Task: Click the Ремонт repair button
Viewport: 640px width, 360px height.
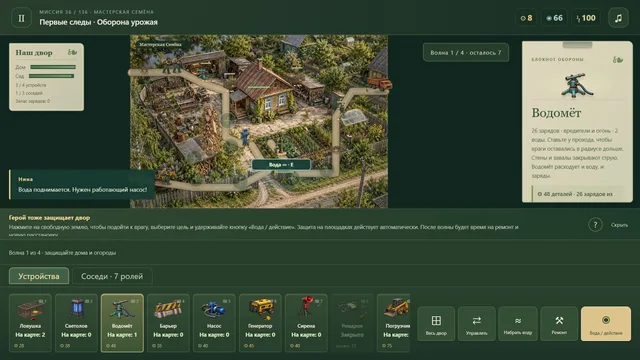Action: coord(559,324)
